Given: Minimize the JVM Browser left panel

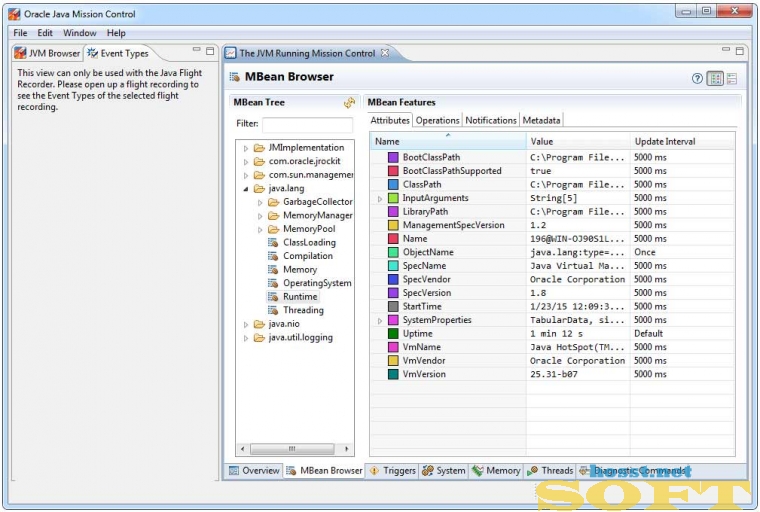Looking at the screenshot, I should click(x=196, y=49).
